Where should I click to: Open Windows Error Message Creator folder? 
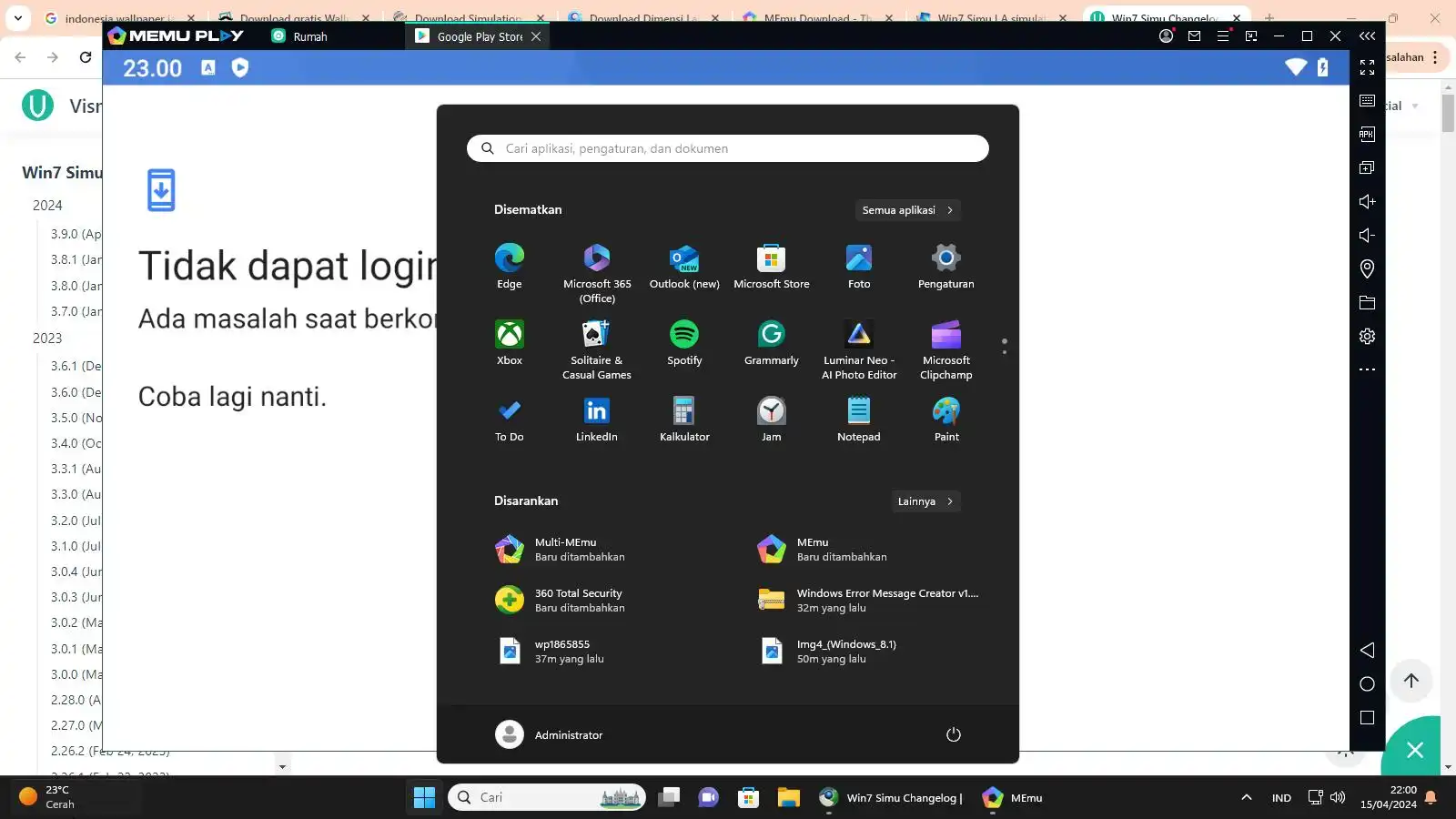[868, 601]
